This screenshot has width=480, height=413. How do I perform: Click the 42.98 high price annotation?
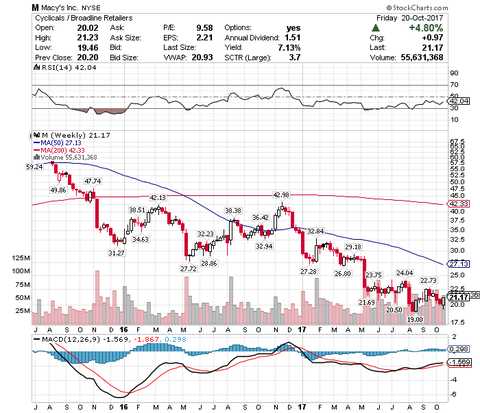click(x=281, y=195)
